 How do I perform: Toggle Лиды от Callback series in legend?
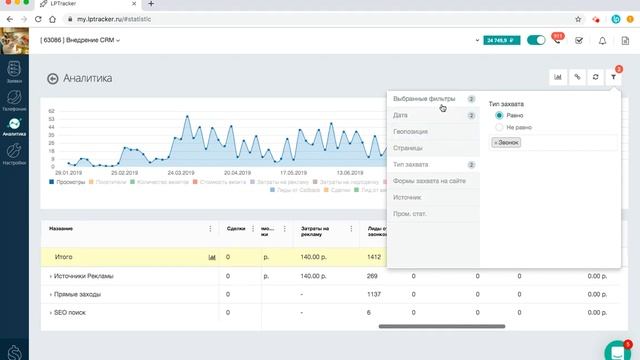click(x=295, y=190)
